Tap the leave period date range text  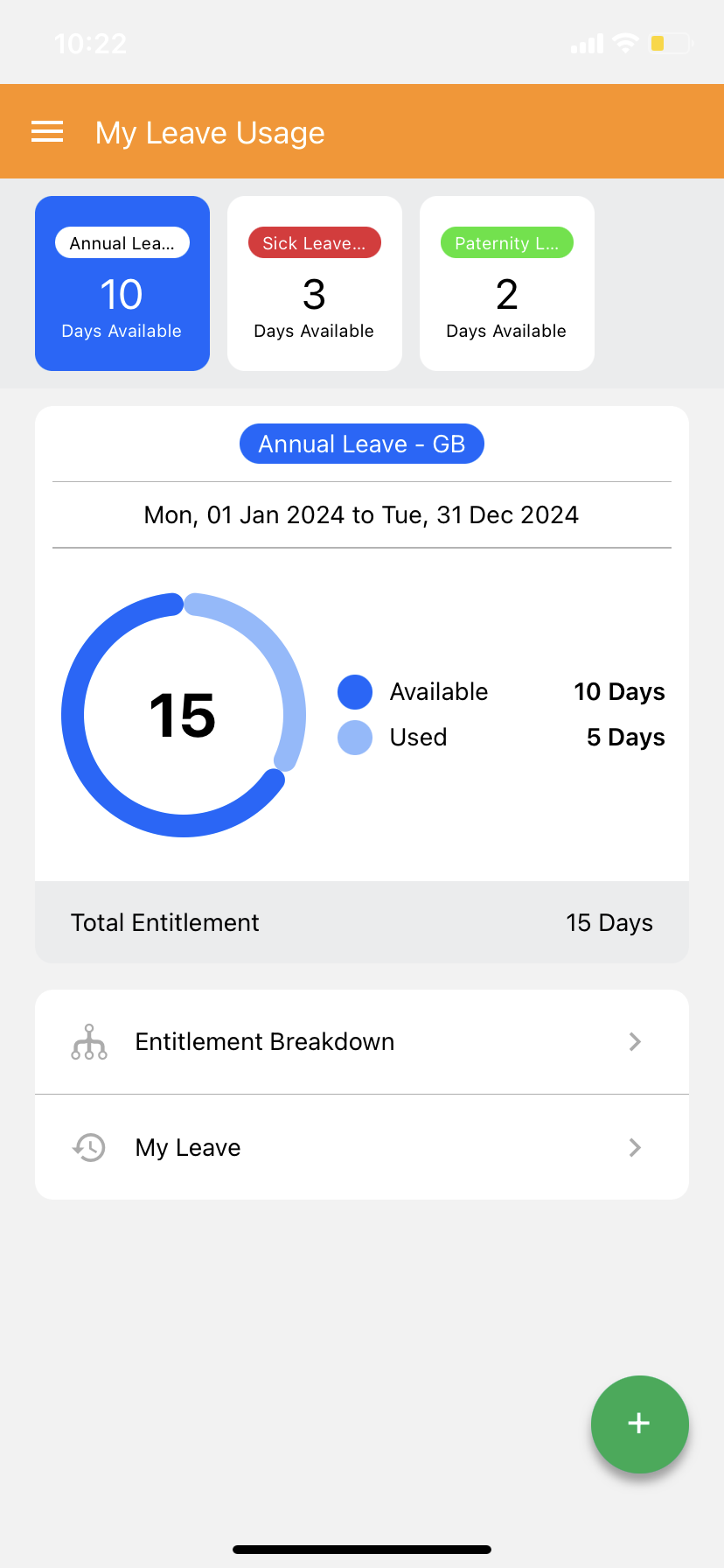click(362, 514)
